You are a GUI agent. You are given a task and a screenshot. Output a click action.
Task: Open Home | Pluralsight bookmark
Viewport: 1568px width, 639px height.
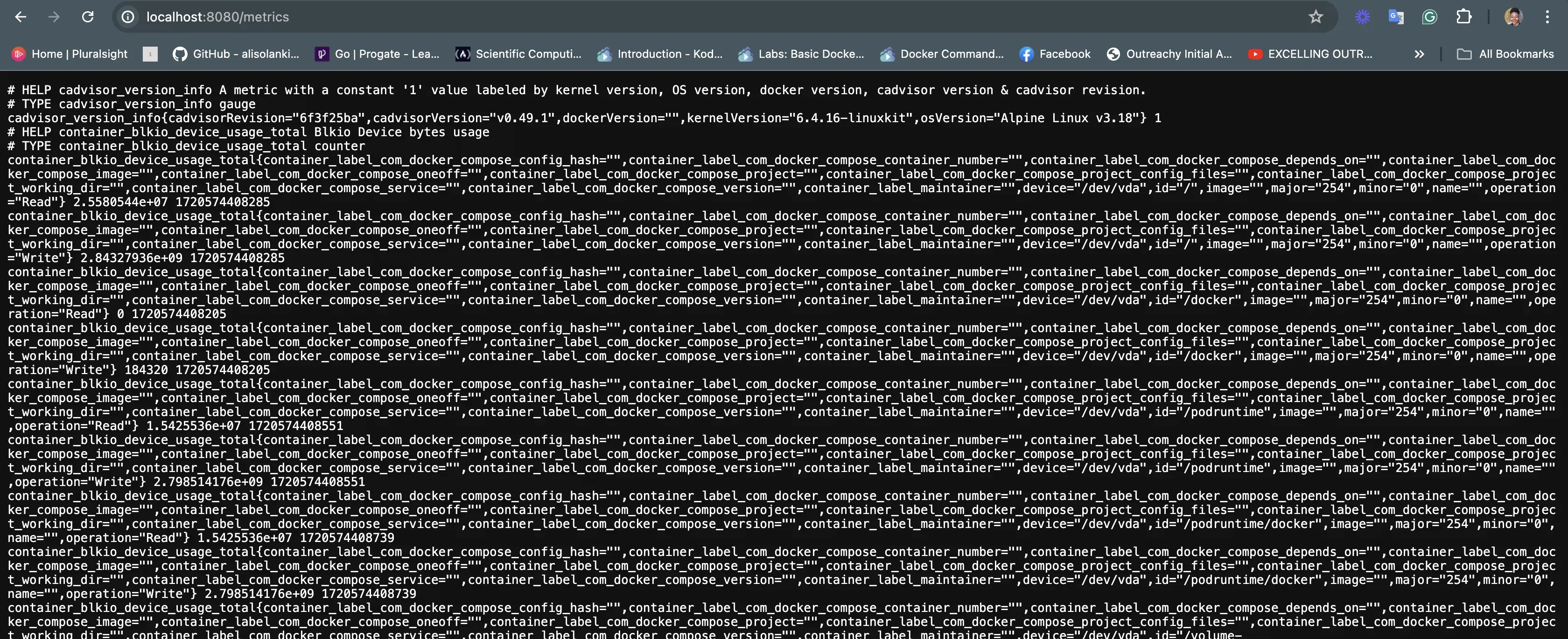[x=70, y=54]
